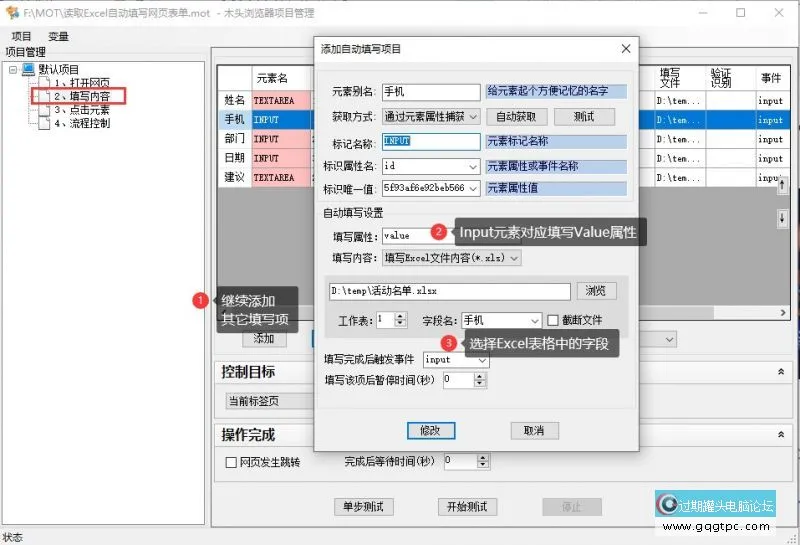Close the 添加自动填写项目 dialog
This screenshot has height=545, width=800.
626,48
